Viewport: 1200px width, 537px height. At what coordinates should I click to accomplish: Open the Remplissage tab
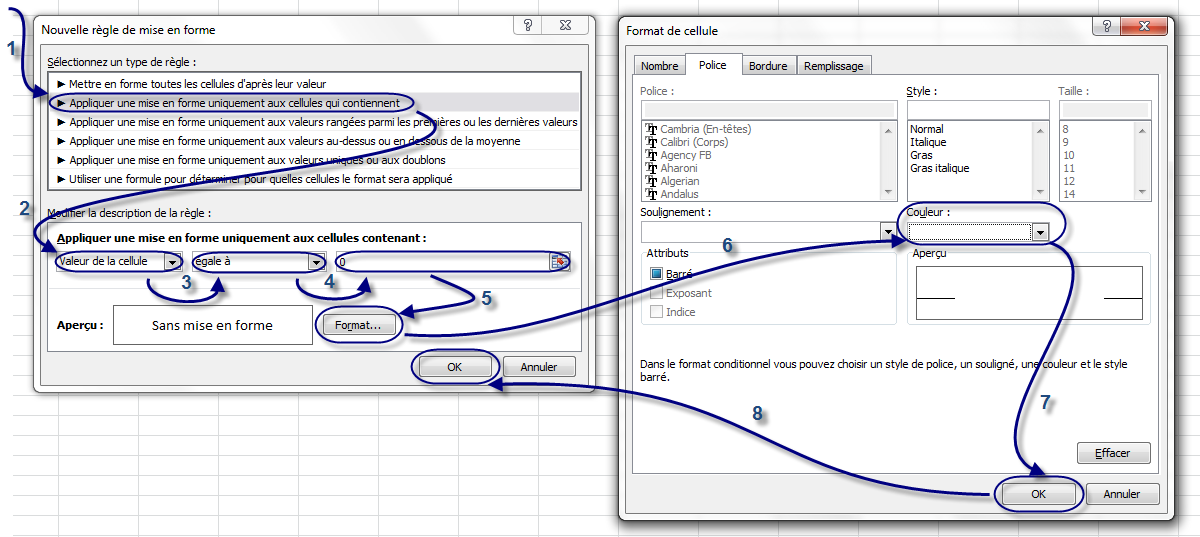pos(833,66)
